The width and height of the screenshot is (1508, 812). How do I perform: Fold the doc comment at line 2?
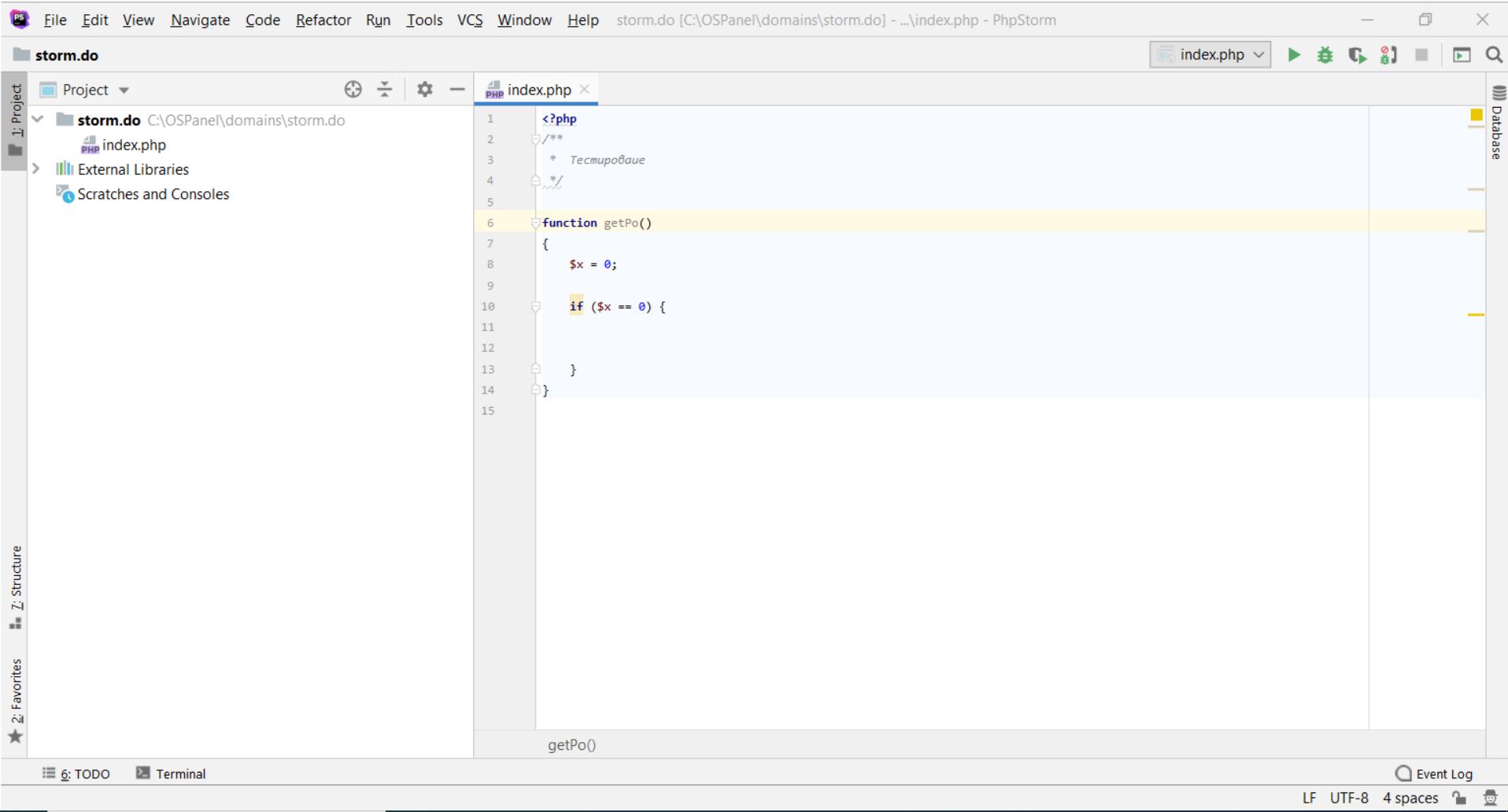click(535, 140)
